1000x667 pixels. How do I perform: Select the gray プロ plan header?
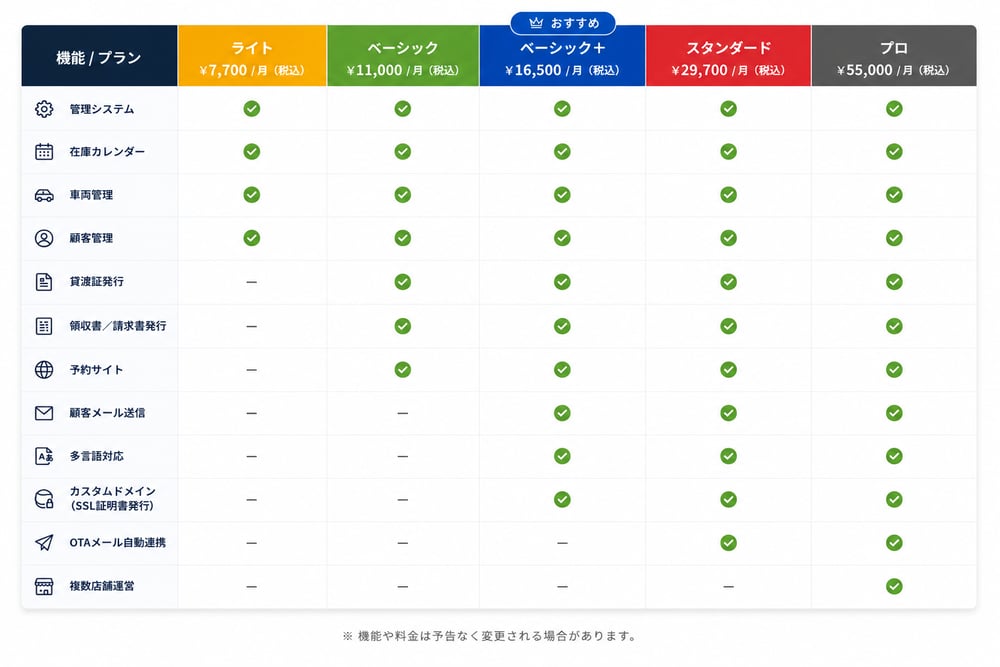pos(894,56)
